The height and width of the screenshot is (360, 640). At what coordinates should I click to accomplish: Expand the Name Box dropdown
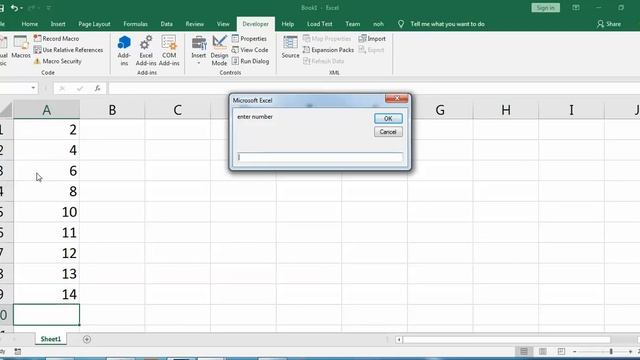pos(33,88)
